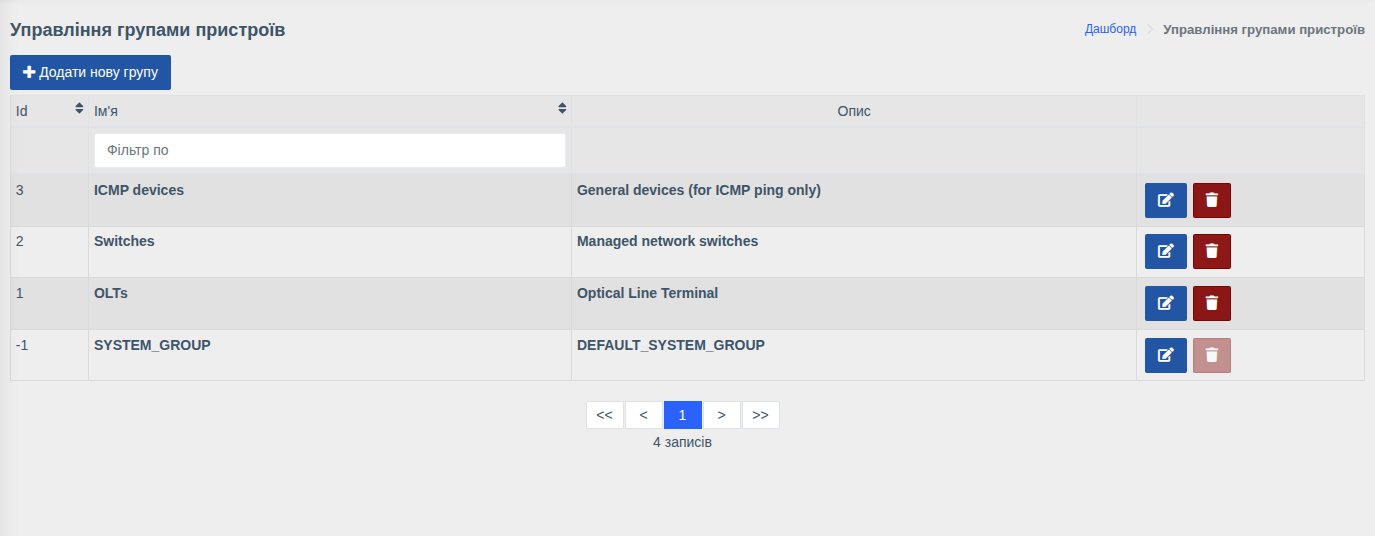This screenshot has height=536, width=1375.
Task: Click the Управління групами пристроїв page title
Action: tap(148, 30)
